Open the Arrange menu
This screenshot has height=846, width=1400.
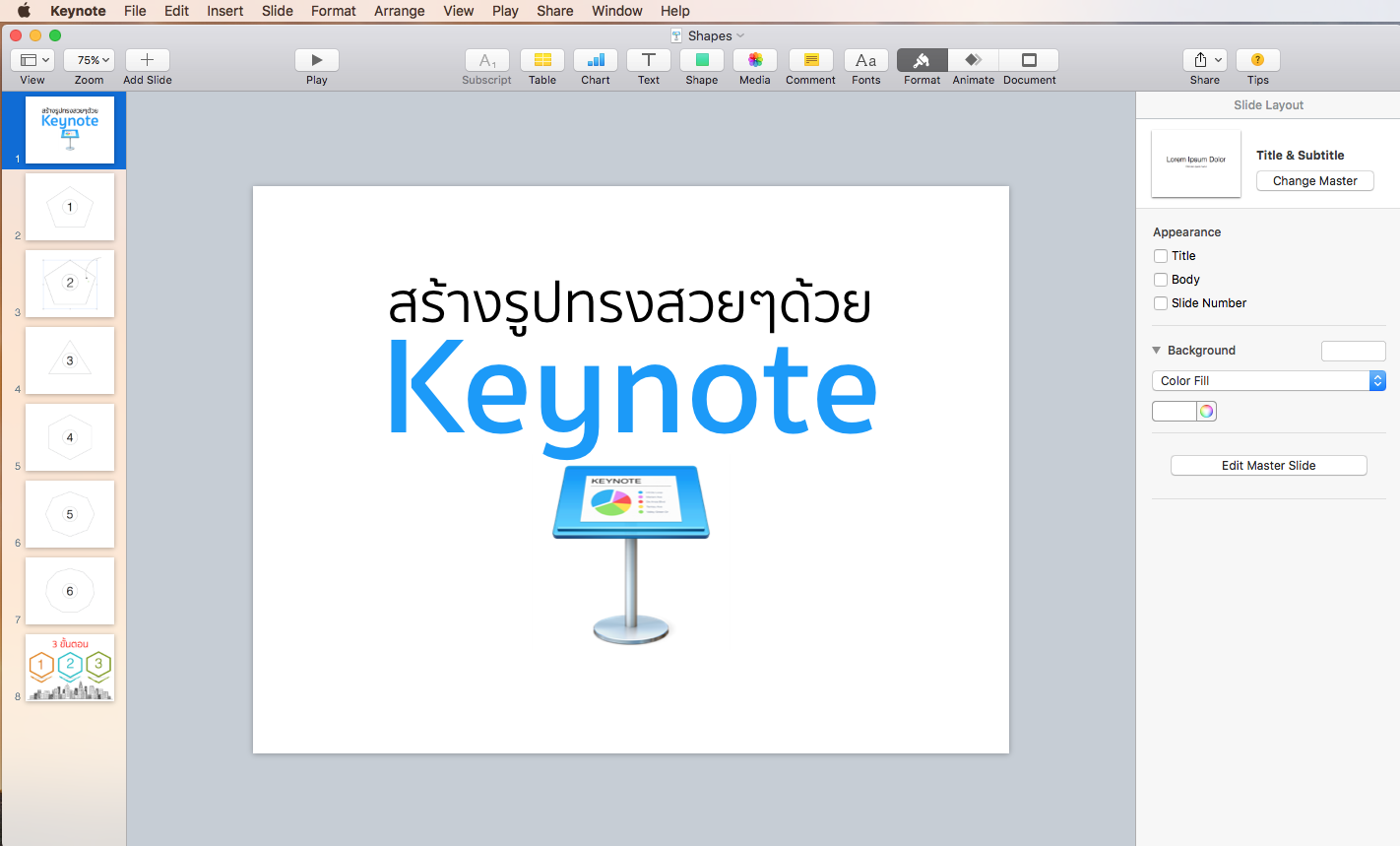[x=399, y=11]
